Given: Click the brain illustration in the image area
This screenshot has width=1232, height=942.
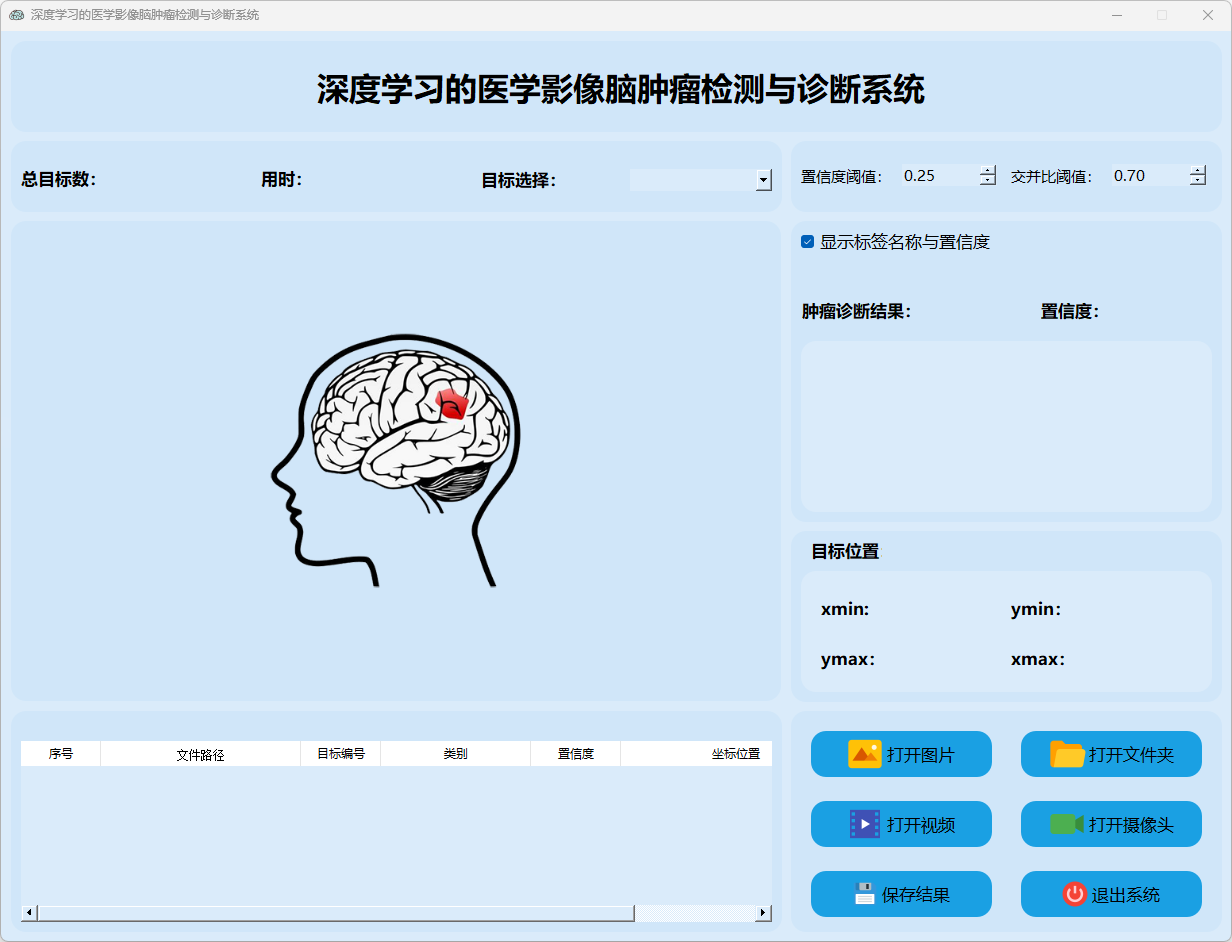Looking at the screenshot, I should 396,460.
